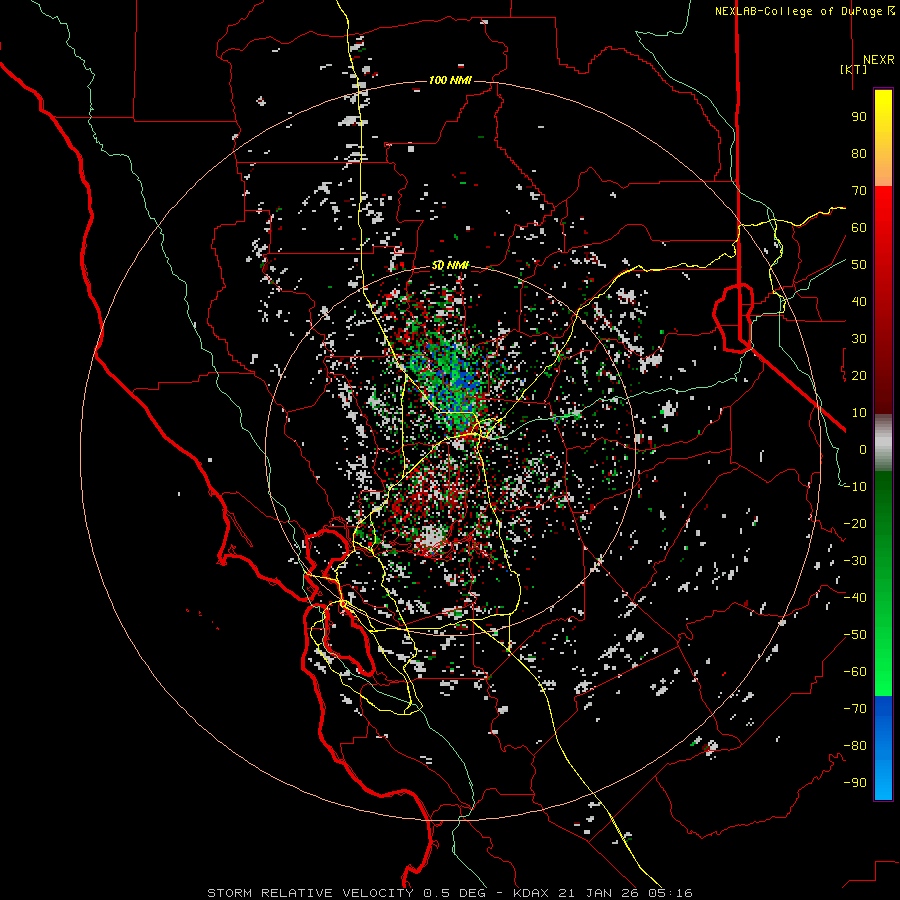Click the -80 value on the velocity scale

coord(855,746)
